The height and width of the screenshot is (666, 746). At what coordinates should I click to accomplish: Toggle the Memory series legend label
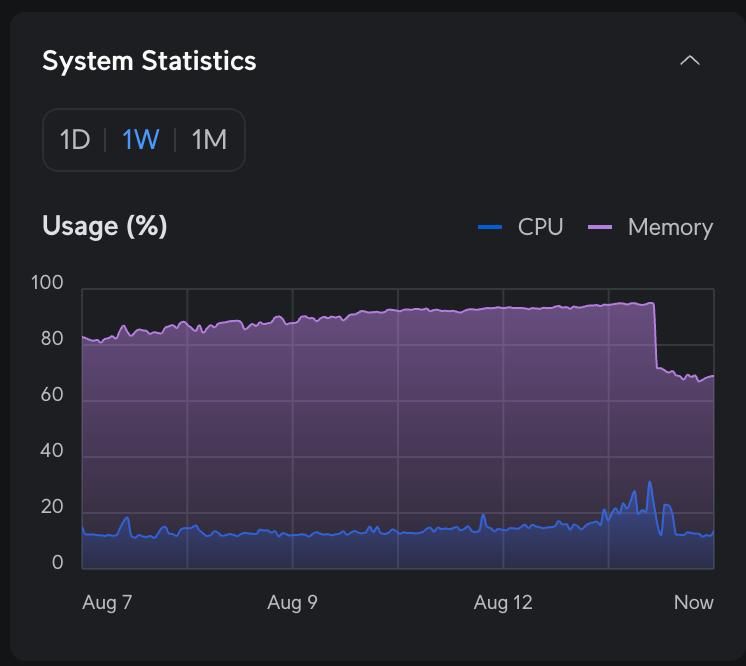(x=670, y=227)
